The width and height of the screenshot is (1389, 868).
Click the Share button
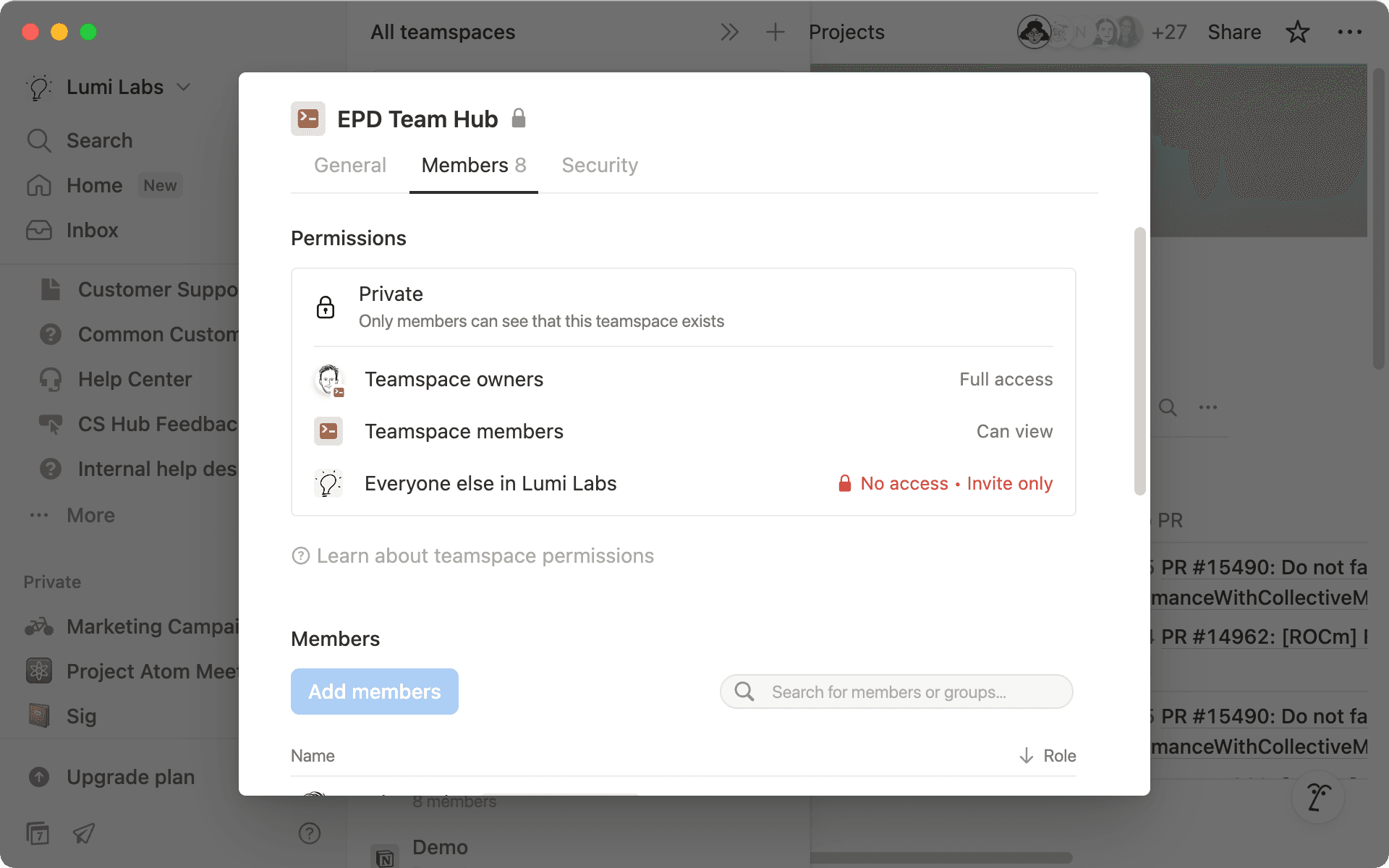[x=1233, y=32]
